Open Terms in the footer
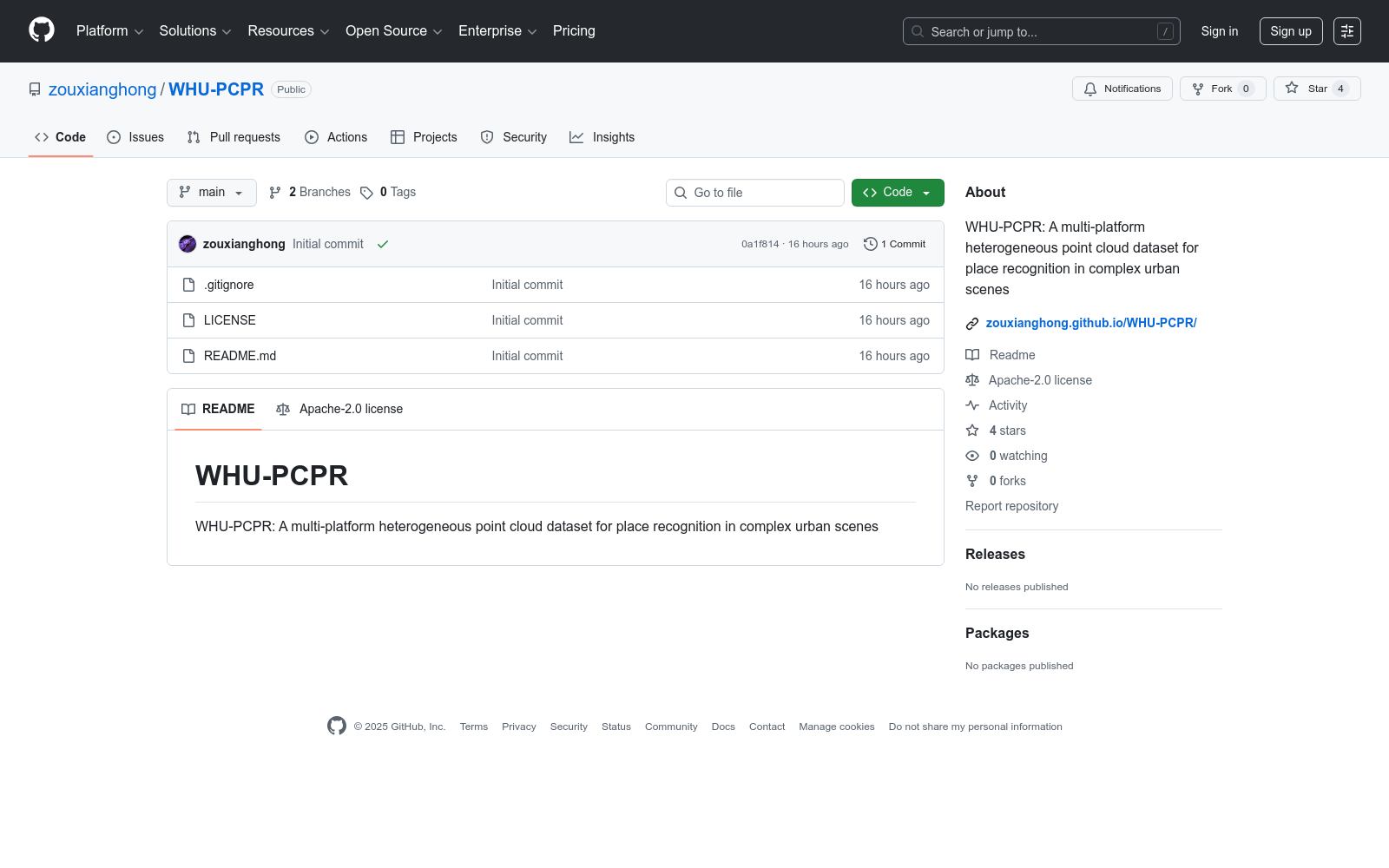The image size is (1389, 868). [474, 727]
